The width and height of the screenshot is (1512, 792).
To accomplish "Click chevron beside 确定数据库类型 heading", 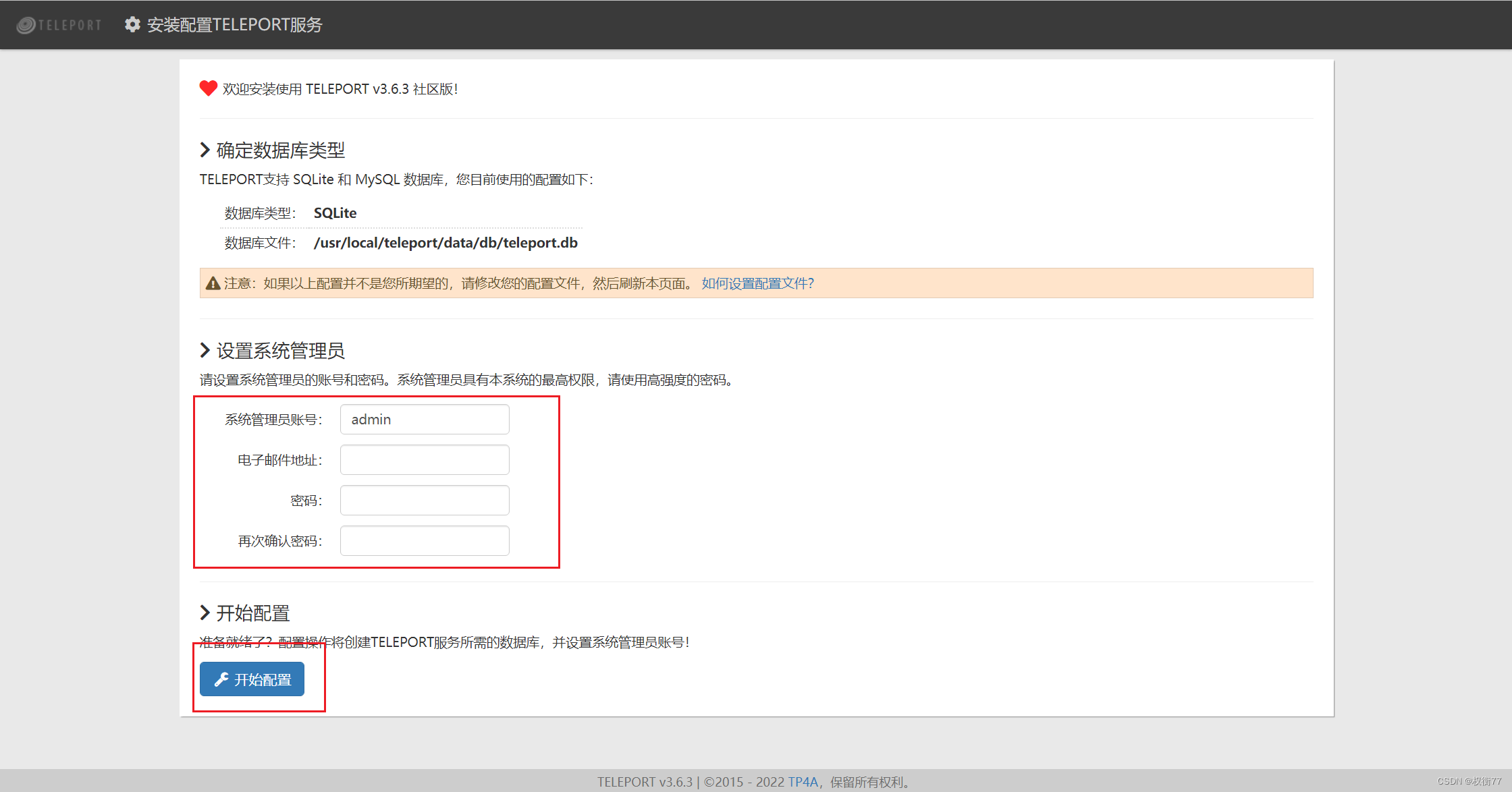I will click(x=205, y=150).
